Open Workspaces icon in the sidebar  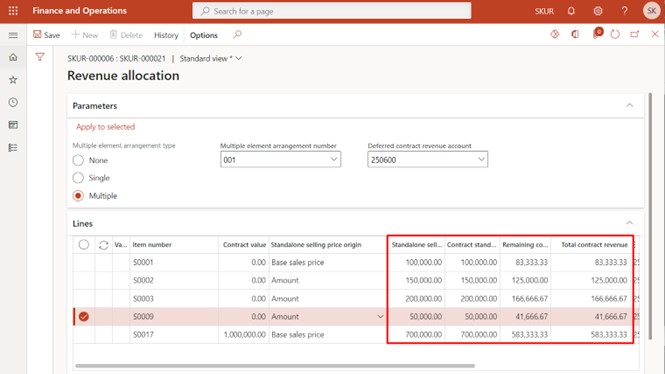pyautogui.click(x=13, y=125)
